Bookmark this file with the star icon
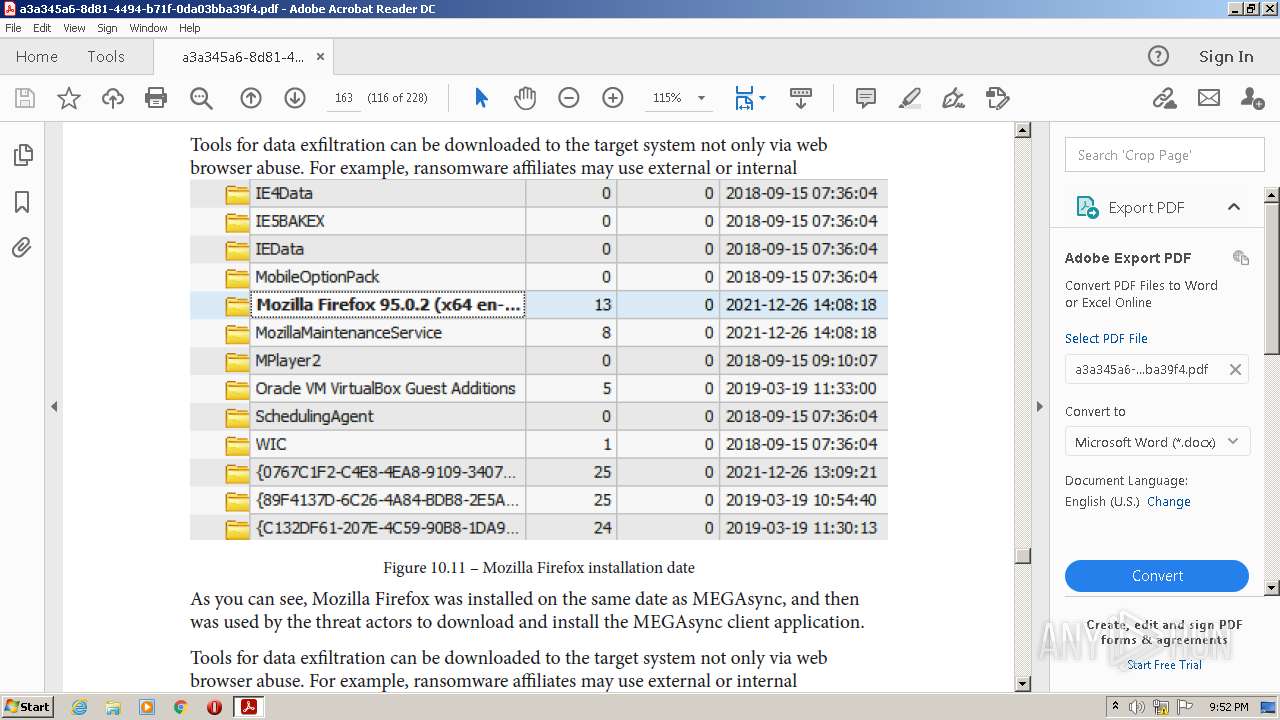This screenshot has width=1280, height=720. tap(69, 98)
